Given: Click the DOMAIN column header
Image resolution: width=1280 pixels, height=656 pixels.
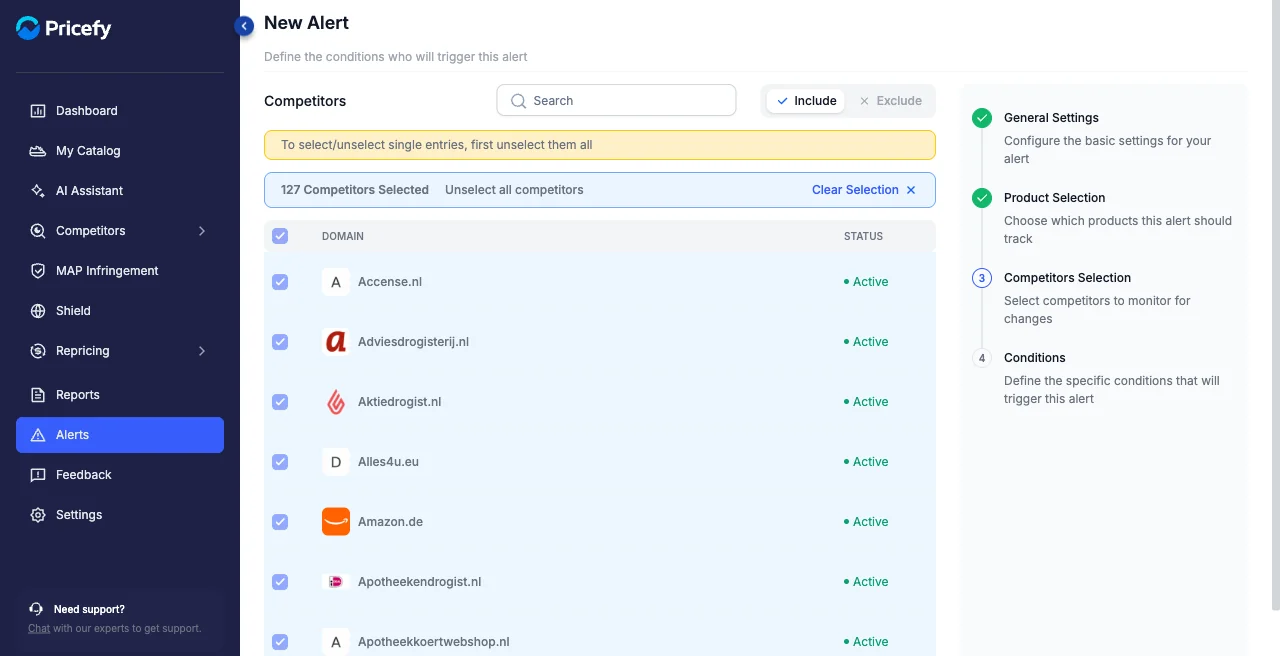Looking at the screenshot, I should pos(343,237).
